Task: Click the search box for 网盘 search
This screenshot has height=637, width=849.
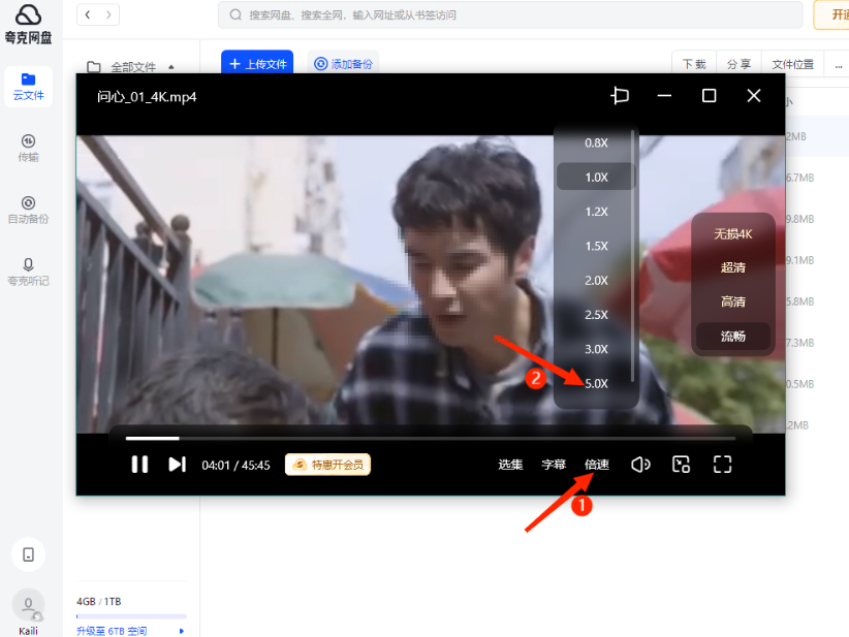Action: click(510, 15)
